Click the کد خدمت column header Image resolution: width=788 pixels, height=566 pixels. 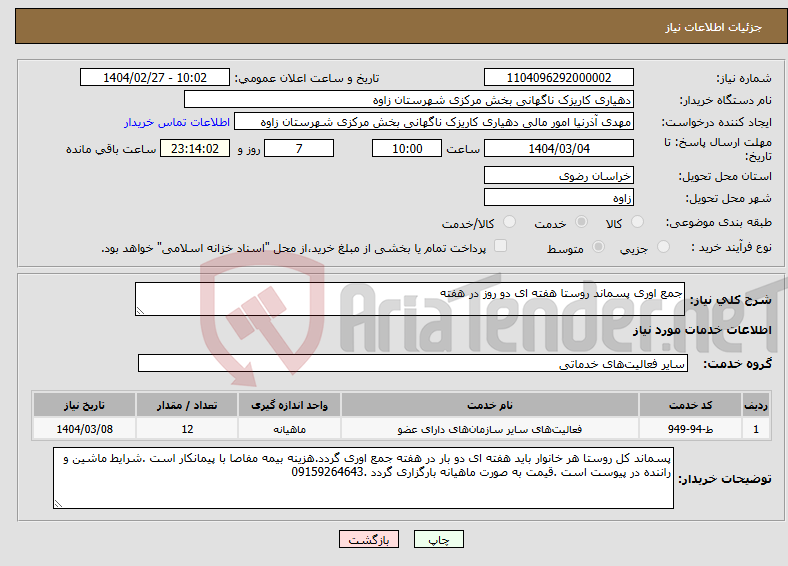point(691,405)
